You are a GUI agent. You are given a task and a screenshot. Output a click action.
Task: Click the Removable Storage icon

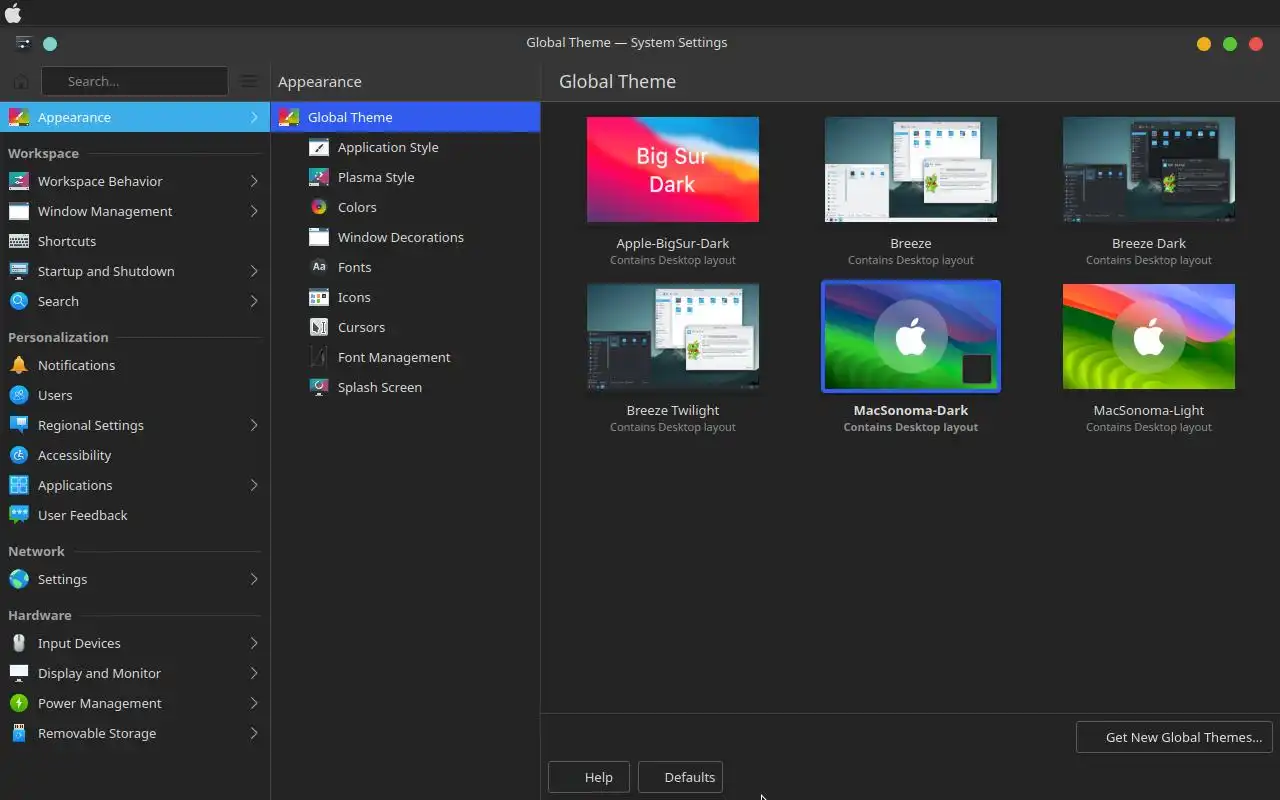click(18, 733)
